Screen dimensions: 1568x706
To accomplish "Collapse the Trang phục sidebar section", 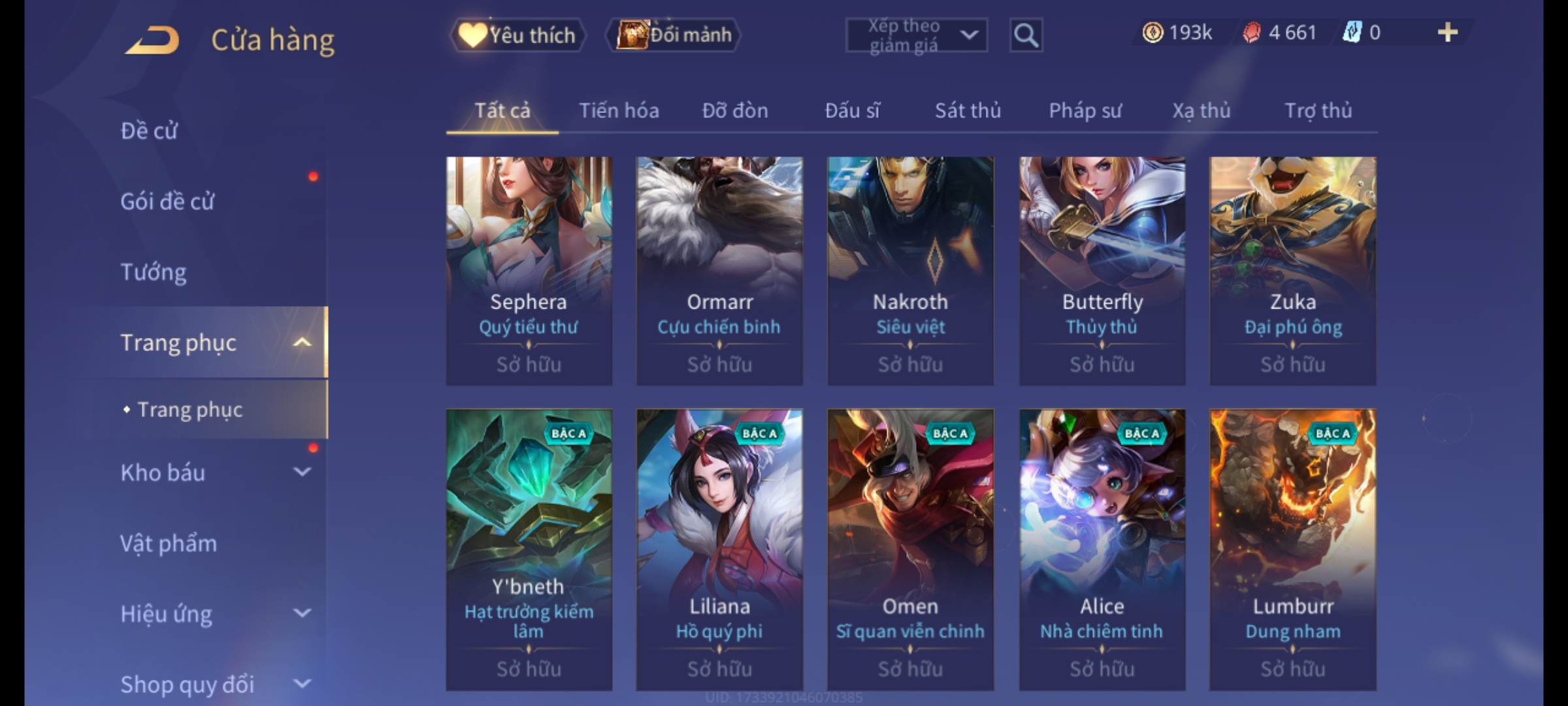I will pos(302,343).
